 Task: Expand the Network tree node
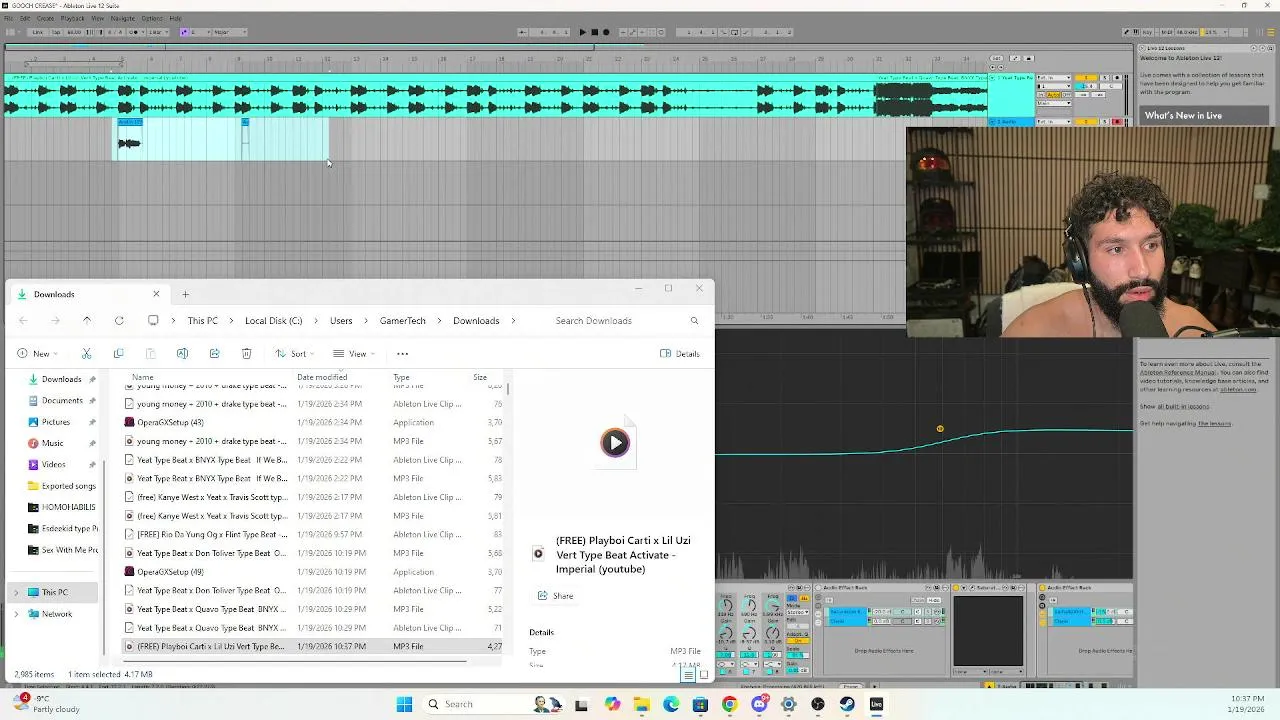coord(15,614)
